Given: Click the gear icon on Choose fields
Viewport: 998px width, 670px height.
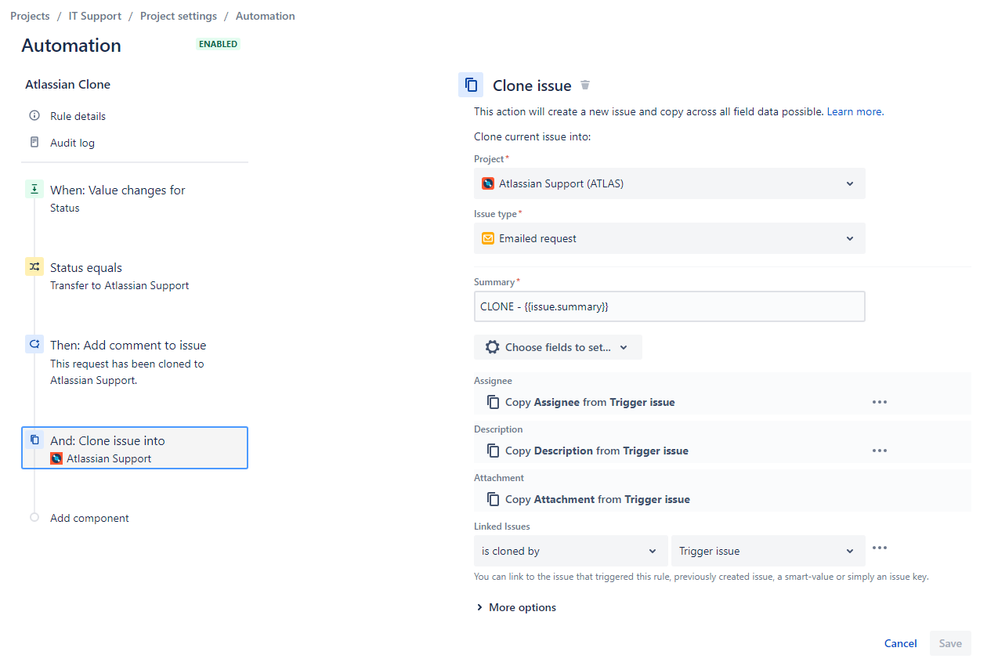Looking at the screenshot, I should (492, 347).
